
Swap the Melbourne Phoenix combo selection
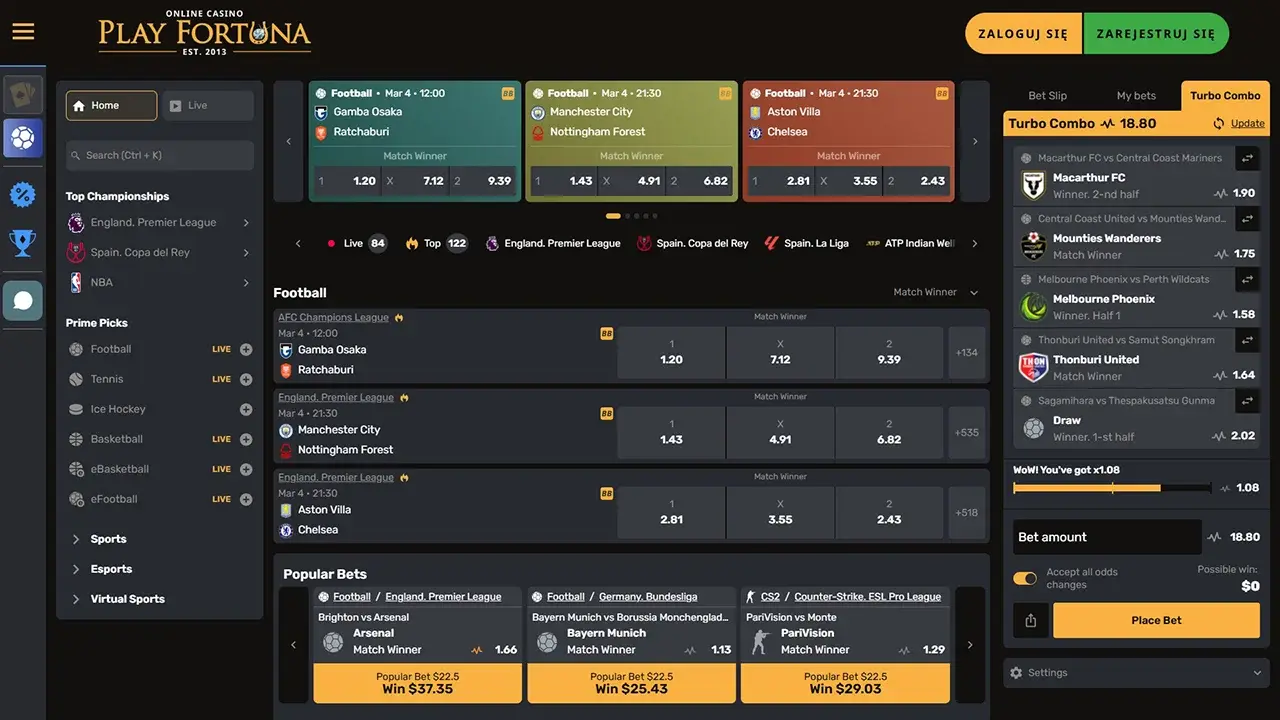pyautogui.click(x=1247, y=279)
